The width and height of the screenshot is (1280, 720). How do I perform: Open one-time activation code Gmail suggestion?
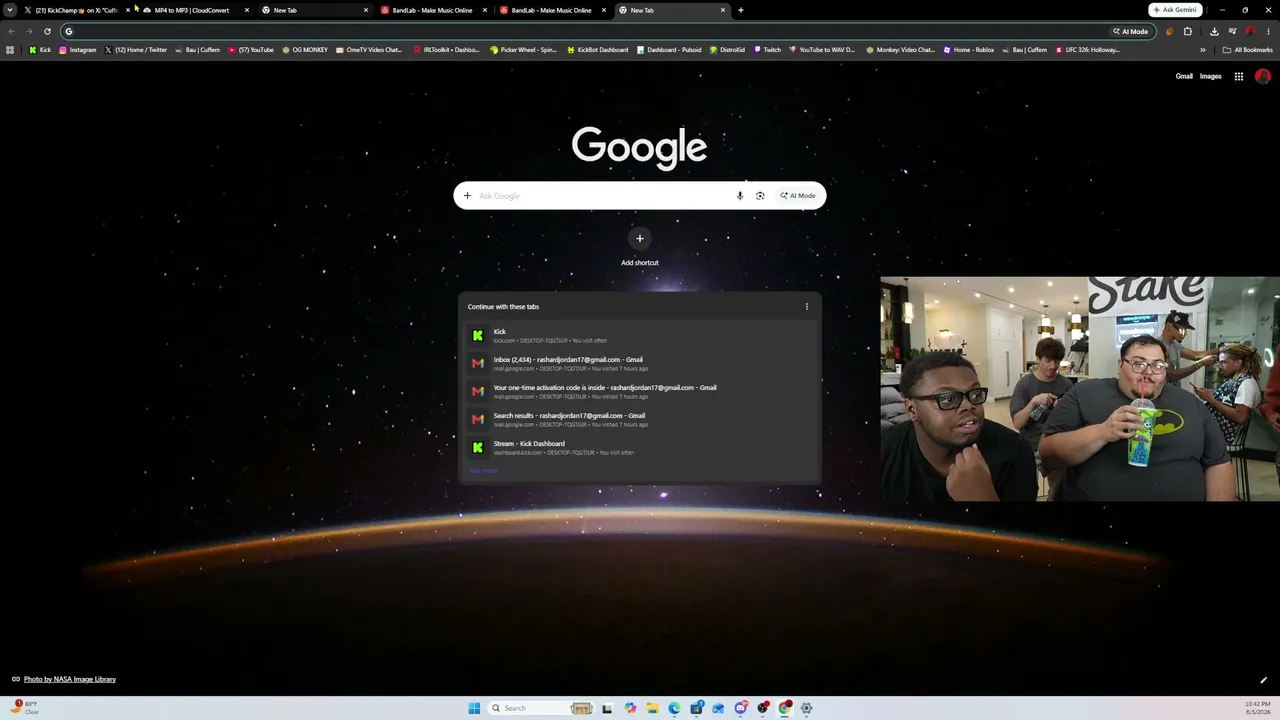tap(640, 392)
